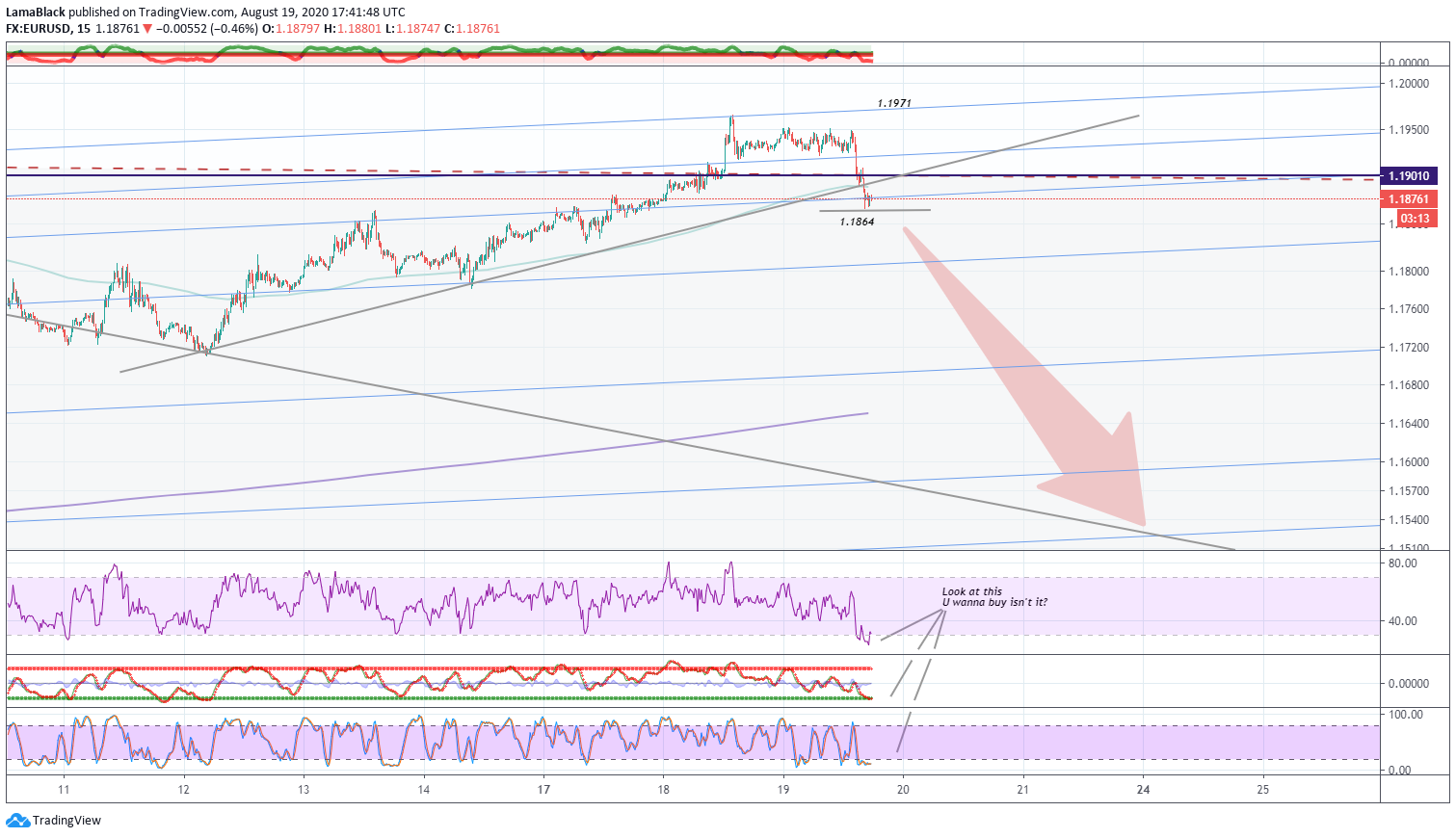Image resolution: width=1456 pixels, height=838 pixels.
Task: Click date label 24 on time axis
Action: click(1144, 790)
